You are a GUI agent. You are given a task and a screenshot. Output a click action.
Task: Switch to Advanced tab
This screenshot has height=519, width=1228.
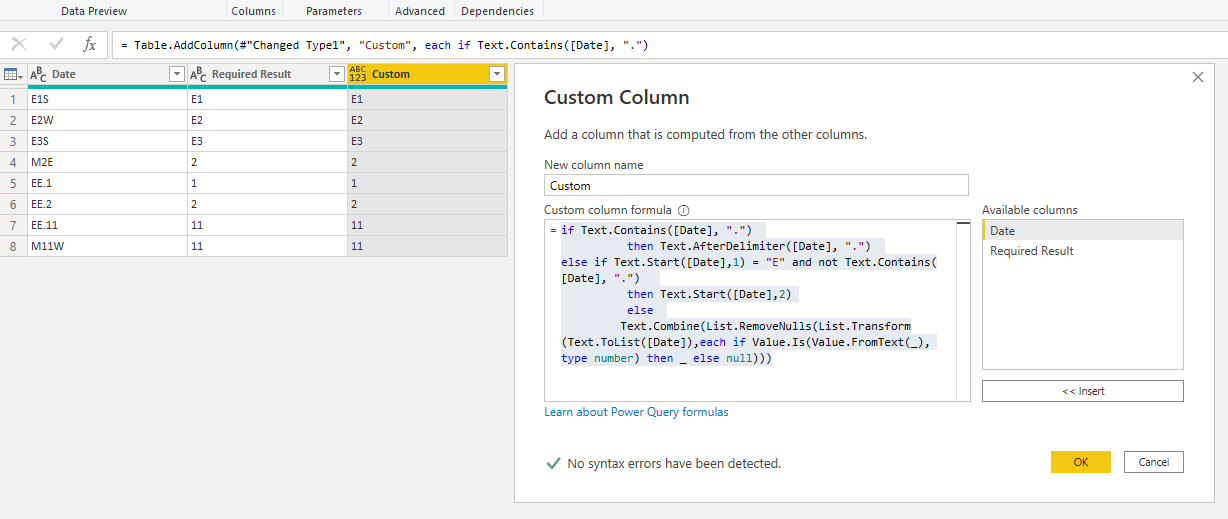[420, 11]
